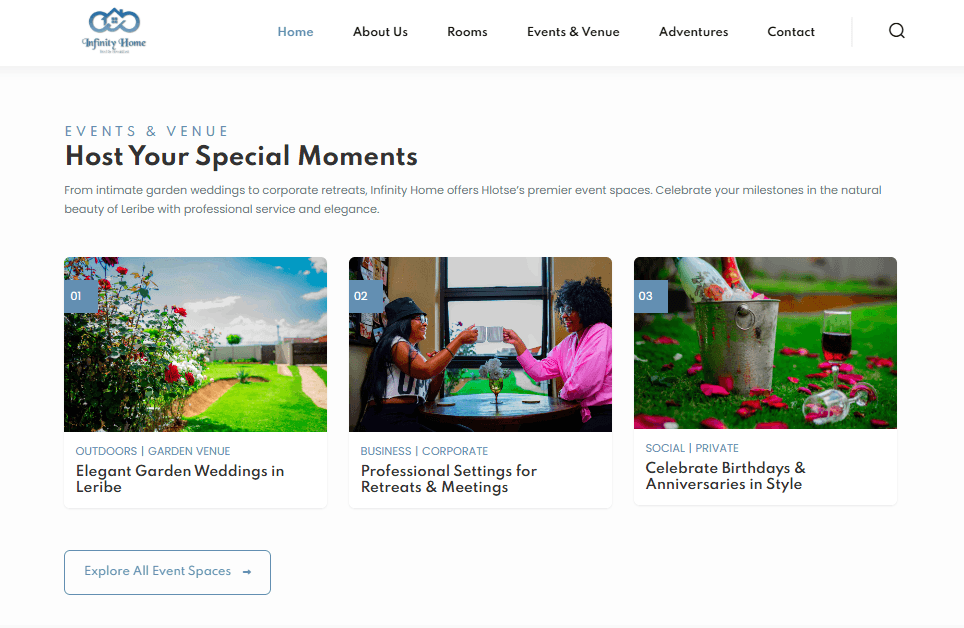This screenshot has width=964, height=628.
Task: Select Events & Venue in navigation
Action: tap(573, 32)
